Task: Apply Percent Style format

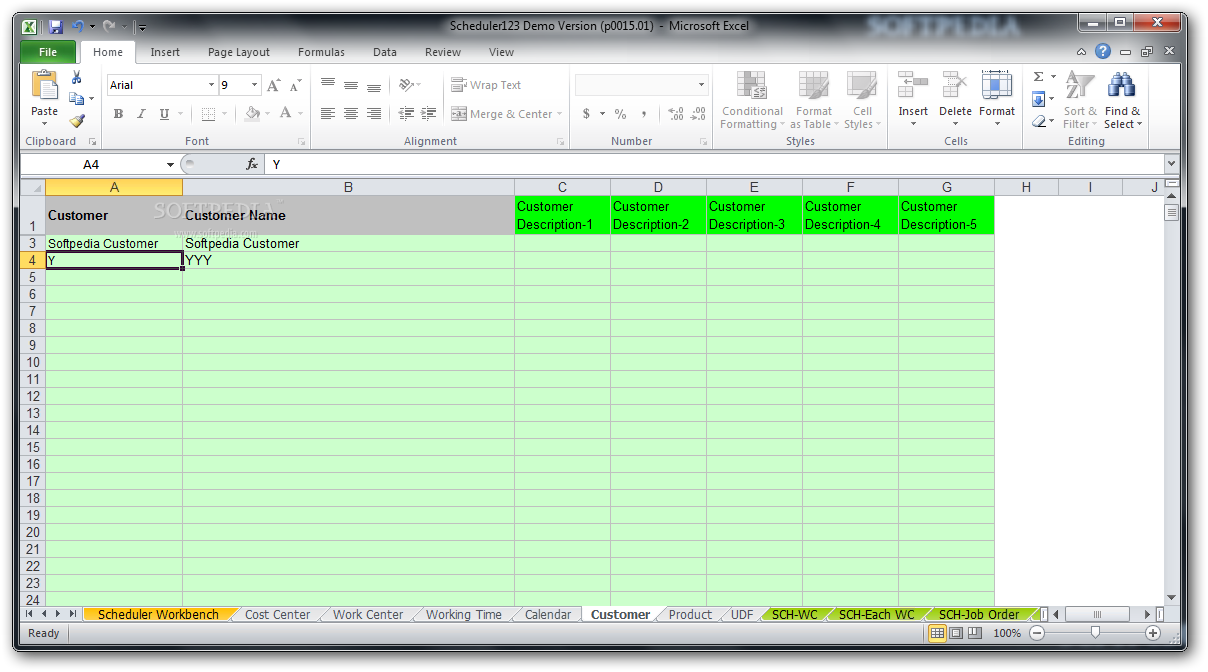Action: pos(620,114)
